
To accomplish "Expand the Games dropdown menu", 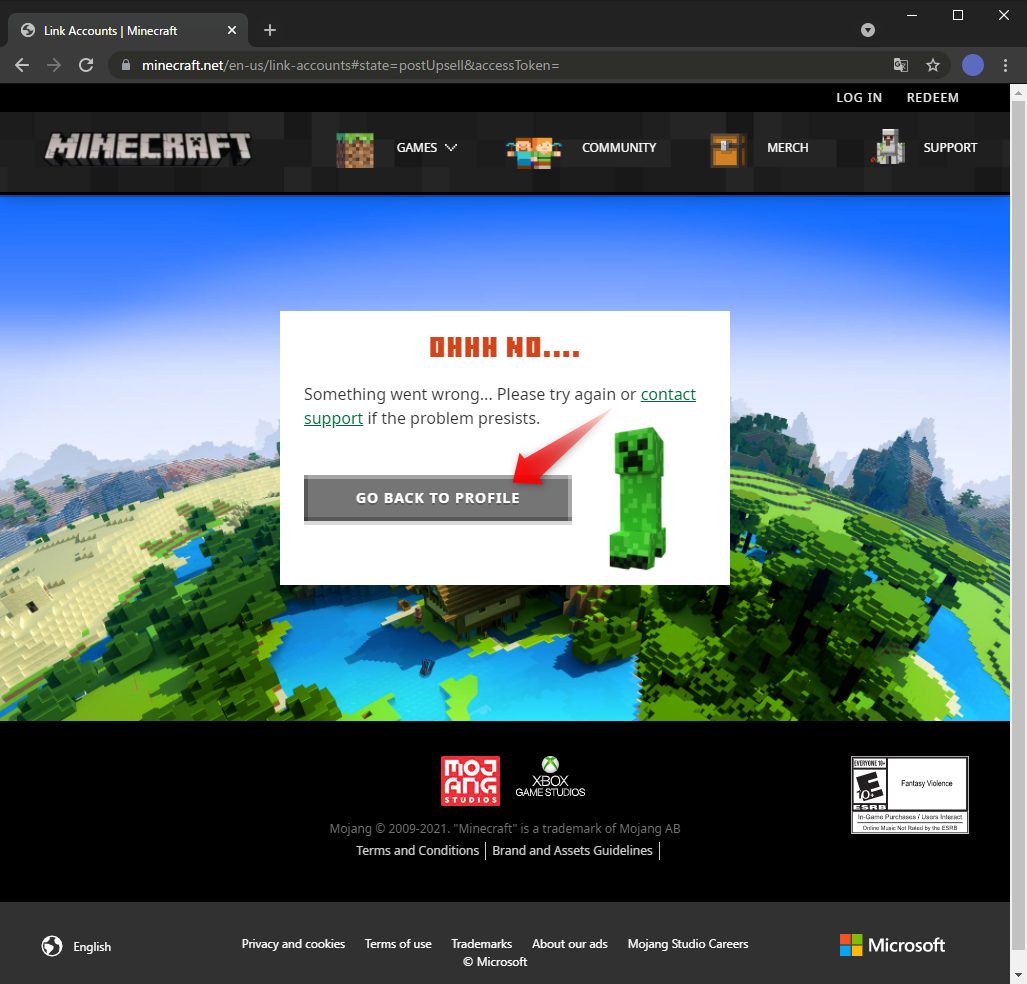I will pyautogui.click(x=427, y=148).
